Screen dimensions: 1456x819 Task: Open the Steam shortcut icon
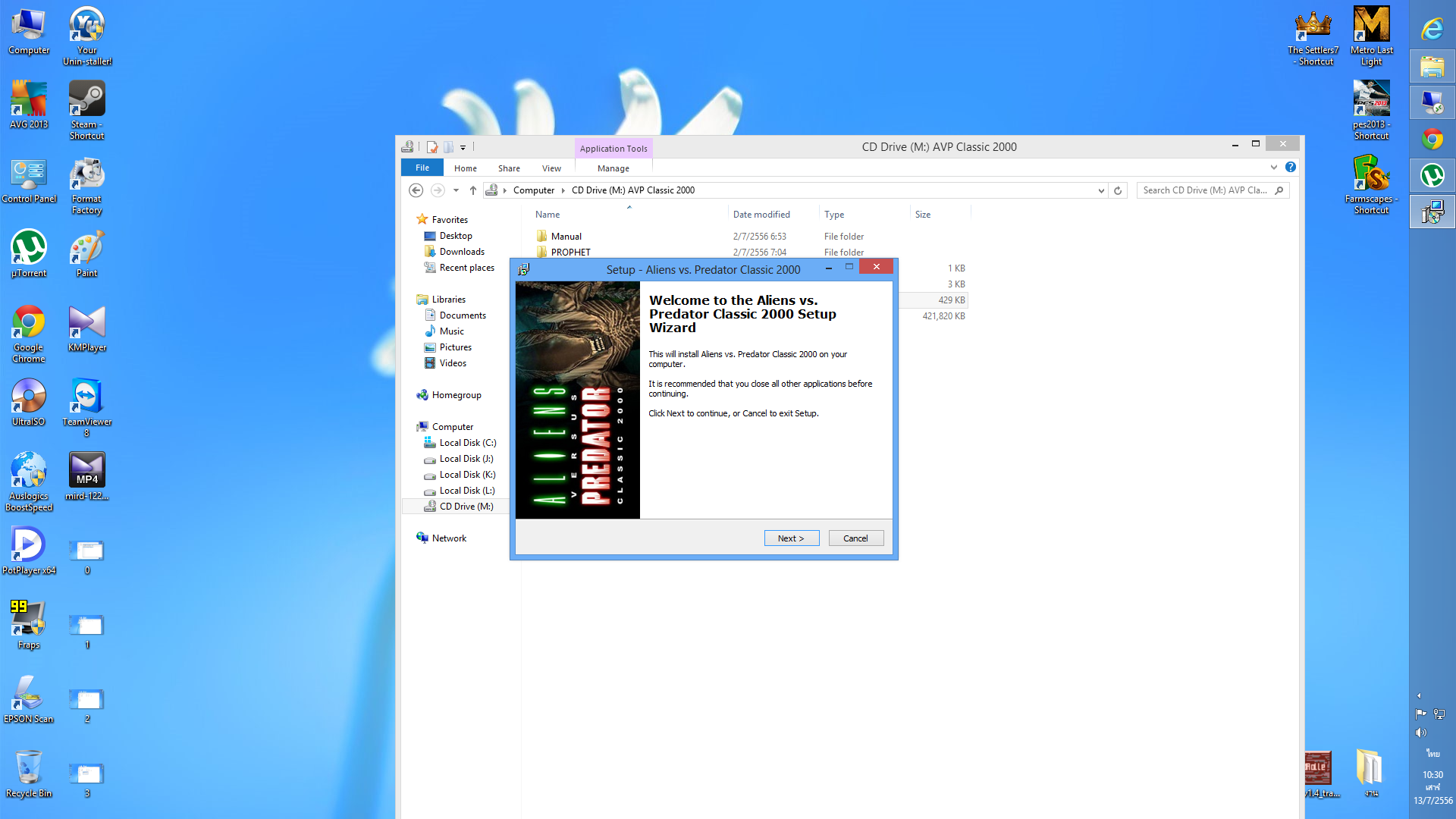(87, 100)
